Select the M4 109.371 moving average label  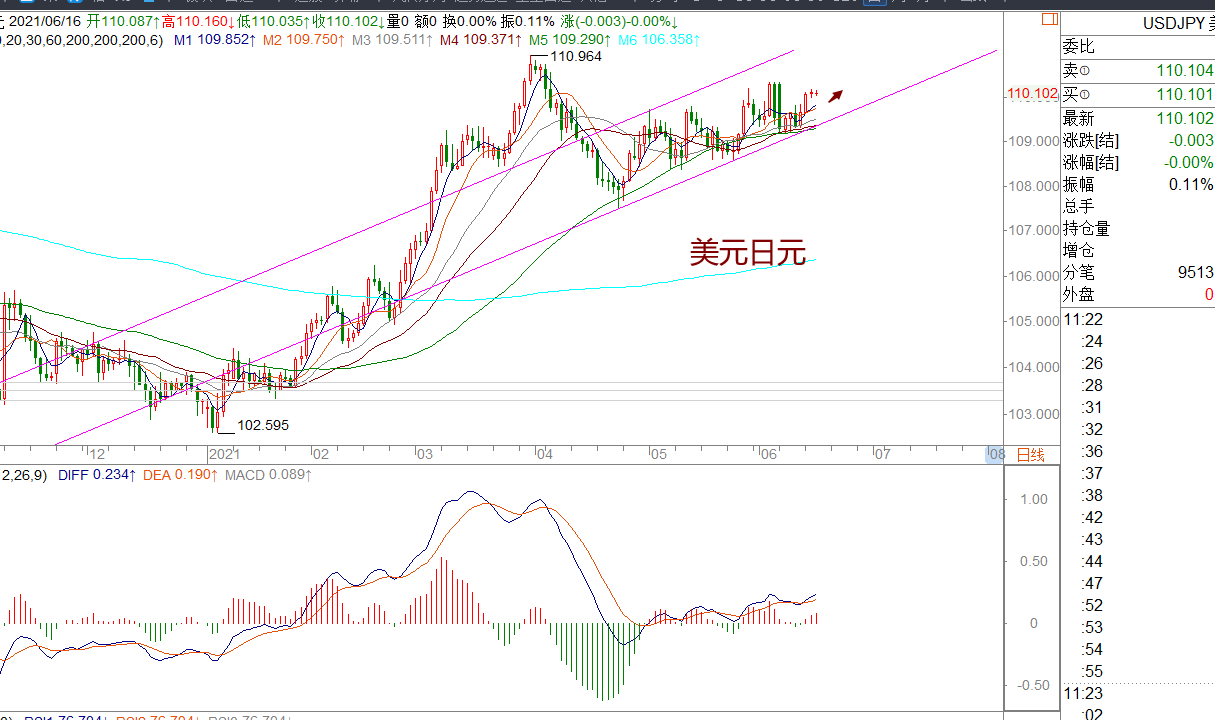(481, 40)
